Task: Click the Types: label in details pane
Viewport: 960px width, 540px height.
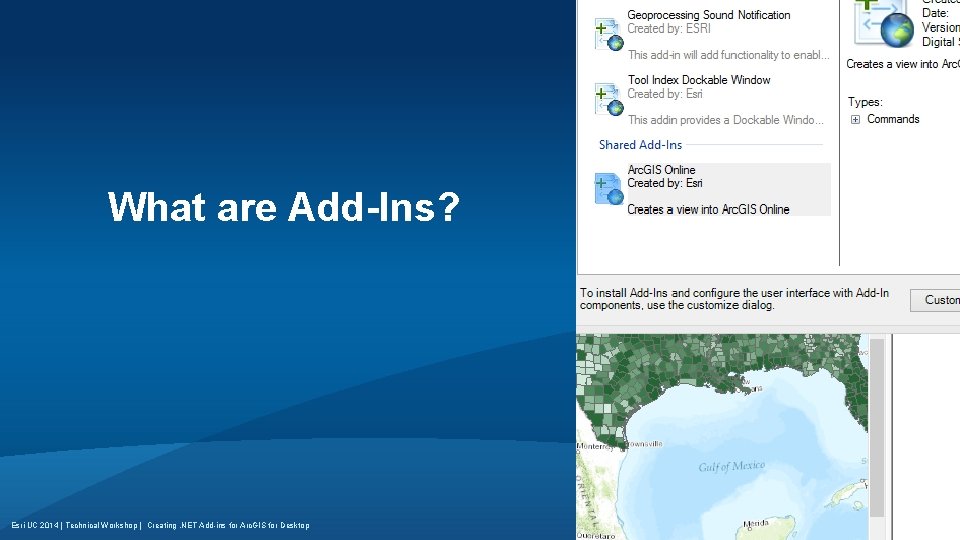Action: coord(865,102)
